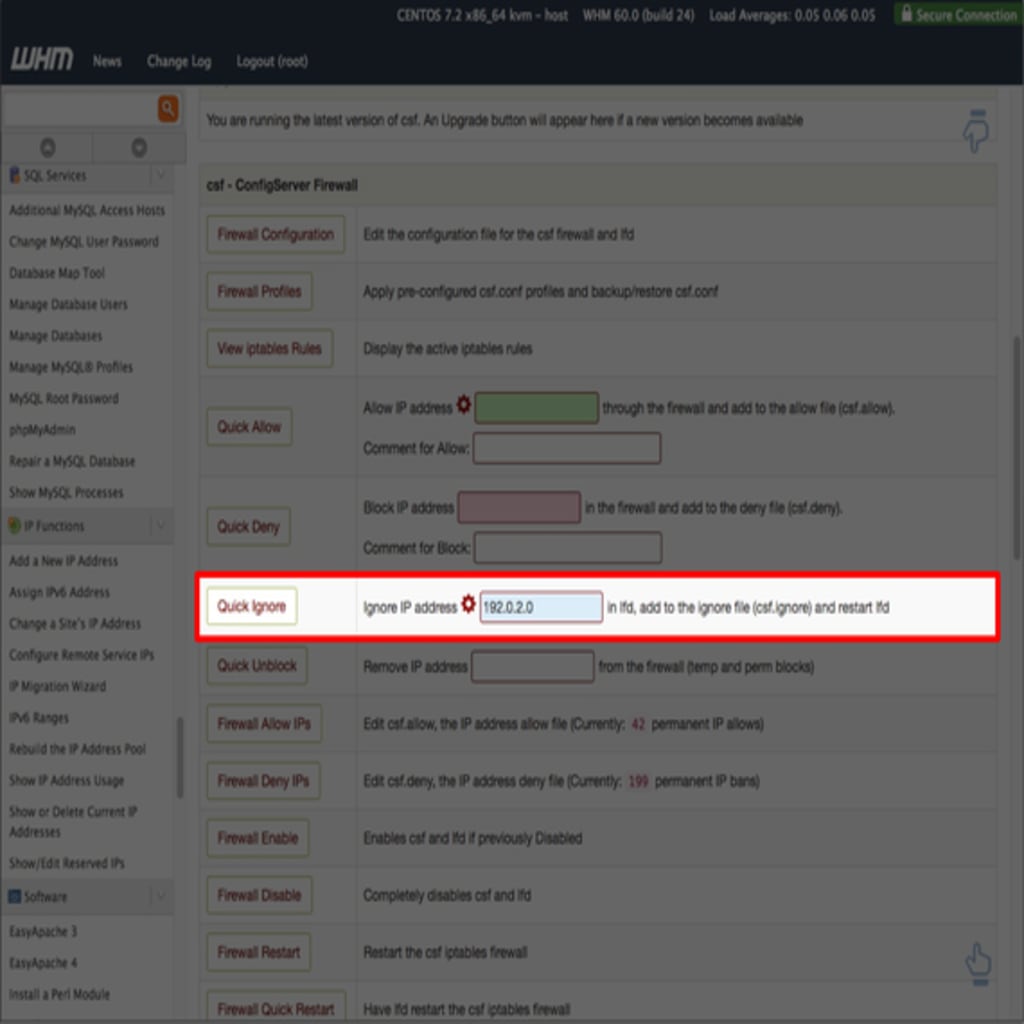This screenshot has width=1024, height=1024.
Task: Focus the Comment for Allow field
Action: coord(567,448)
